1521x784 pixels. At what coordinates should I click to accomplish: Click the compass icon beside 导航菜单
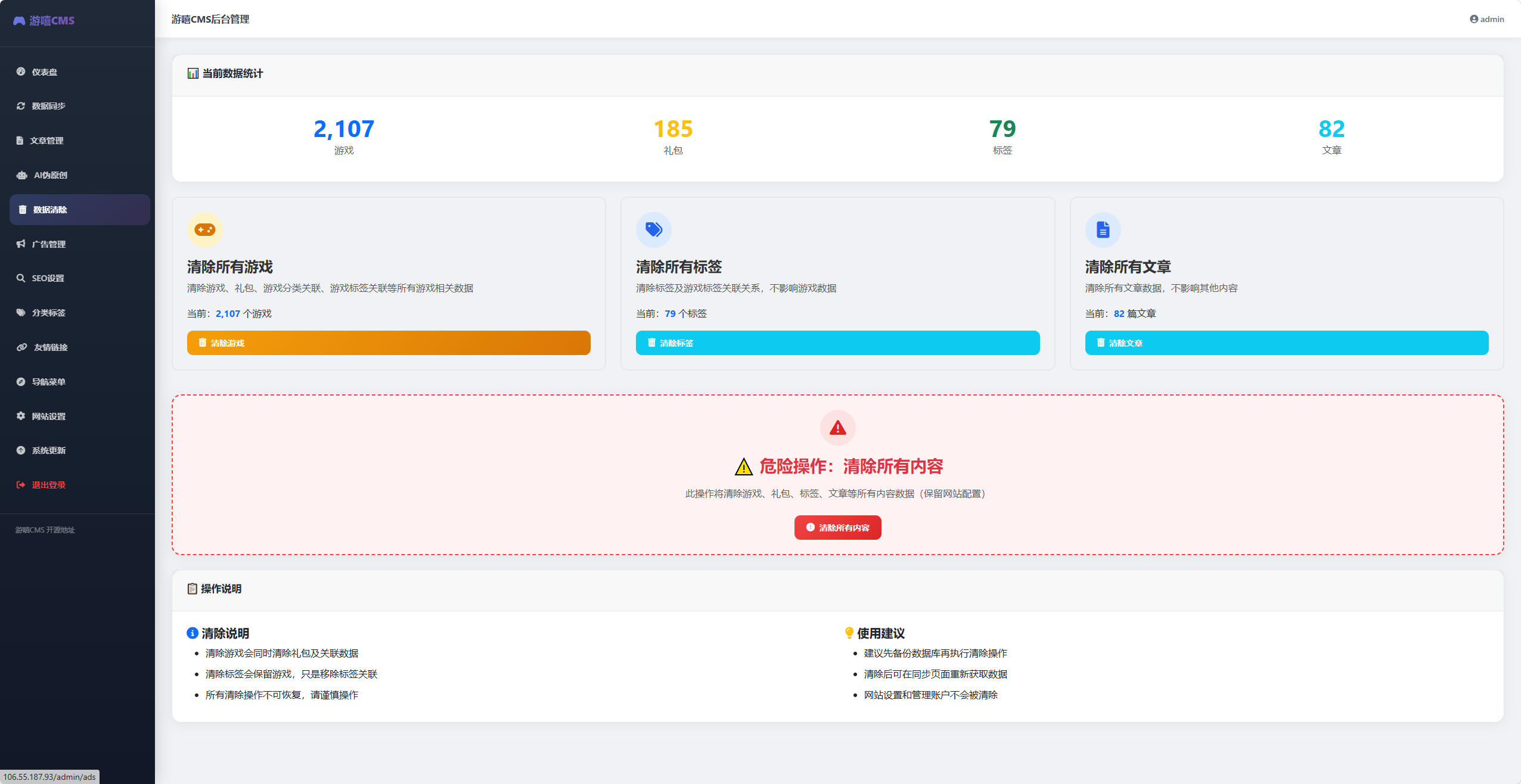pyautogui.click(x=21, y=382)
